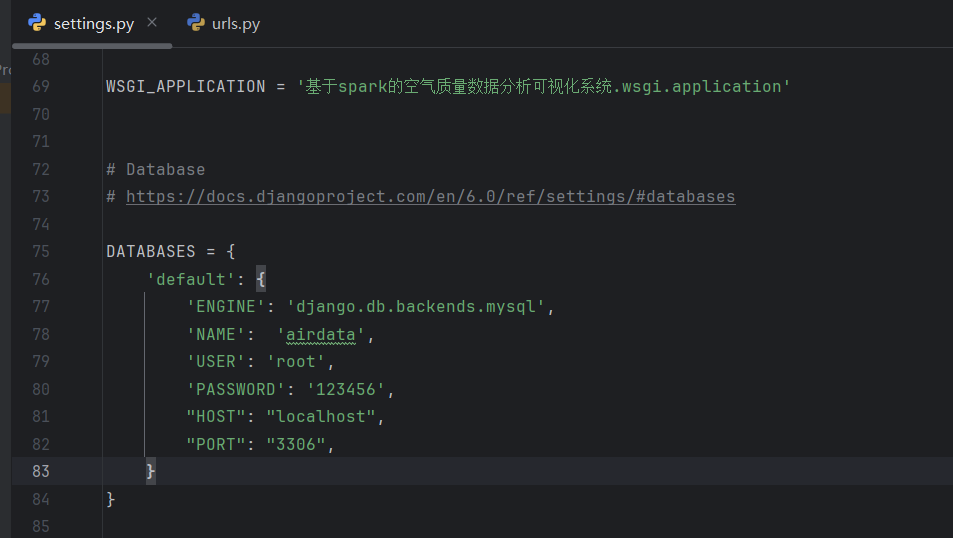Click the '# Database' comment text
This screenshot has height=538, width=953.
(156, 170)
